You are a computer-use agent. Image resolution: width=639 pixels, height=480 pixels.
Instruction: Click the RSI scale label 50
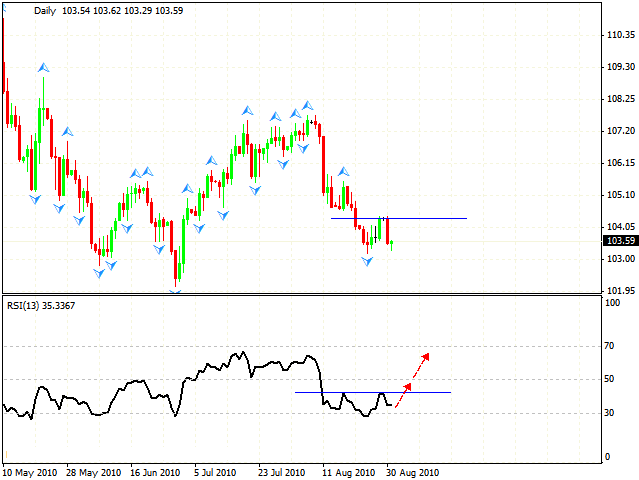coord(609,379)
